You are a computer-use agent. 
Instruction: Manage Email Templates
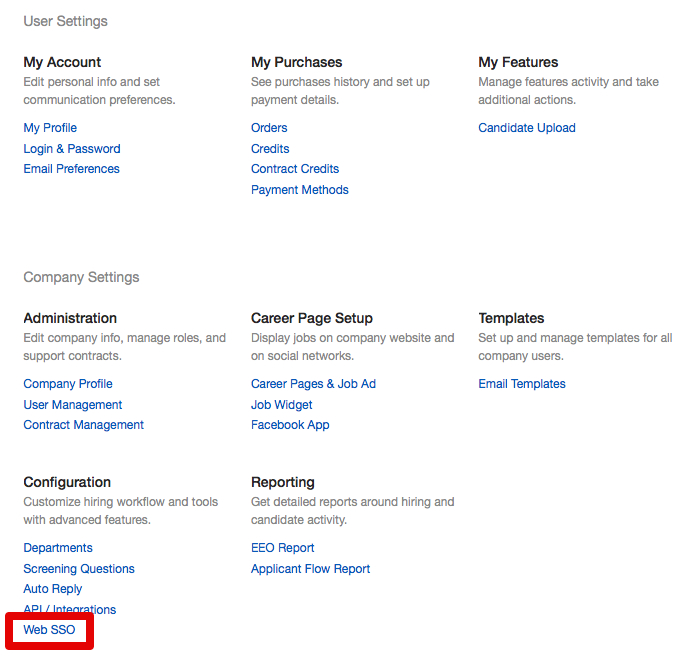(x=522, y=384)
